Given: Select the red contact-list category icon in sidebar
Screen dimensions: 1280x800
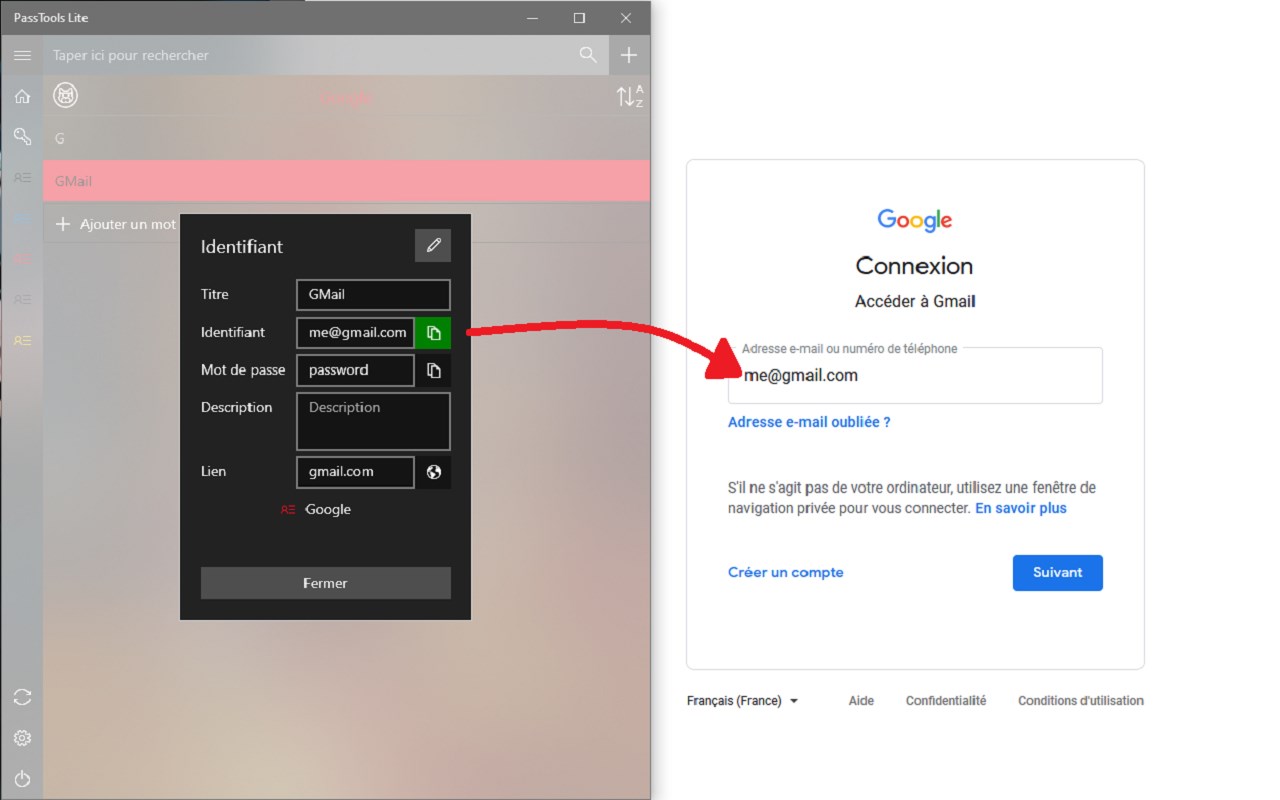Looking at the screenshot, I should (x=22, y=258).
